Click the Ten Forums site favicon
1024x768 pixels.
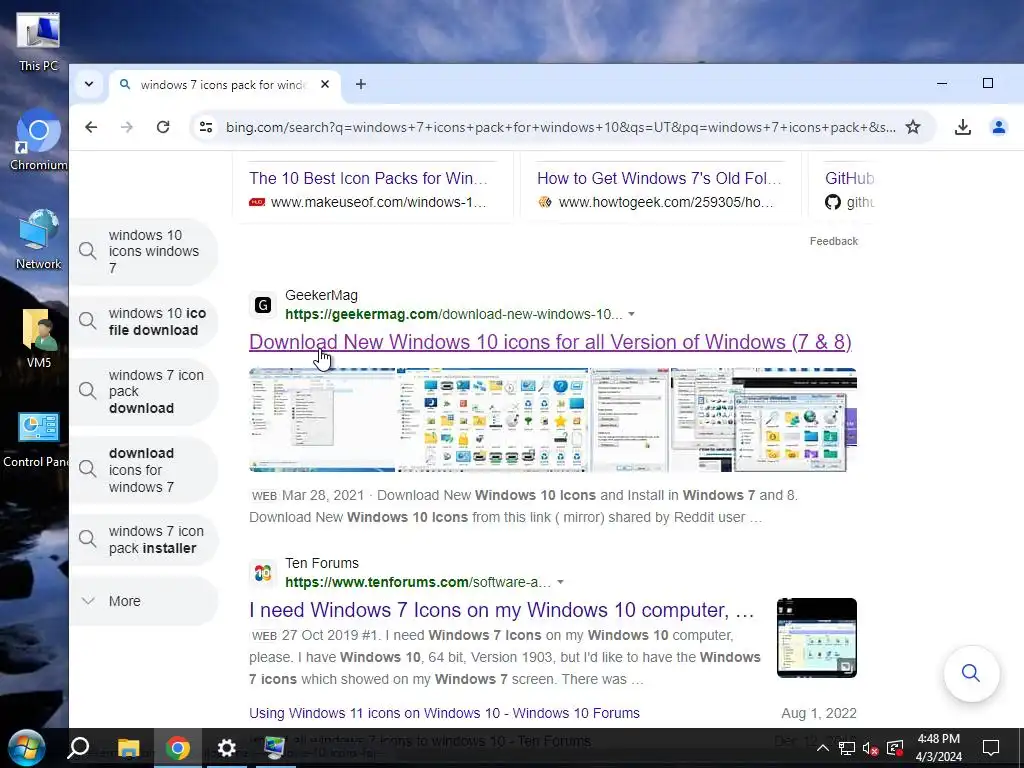263,573
